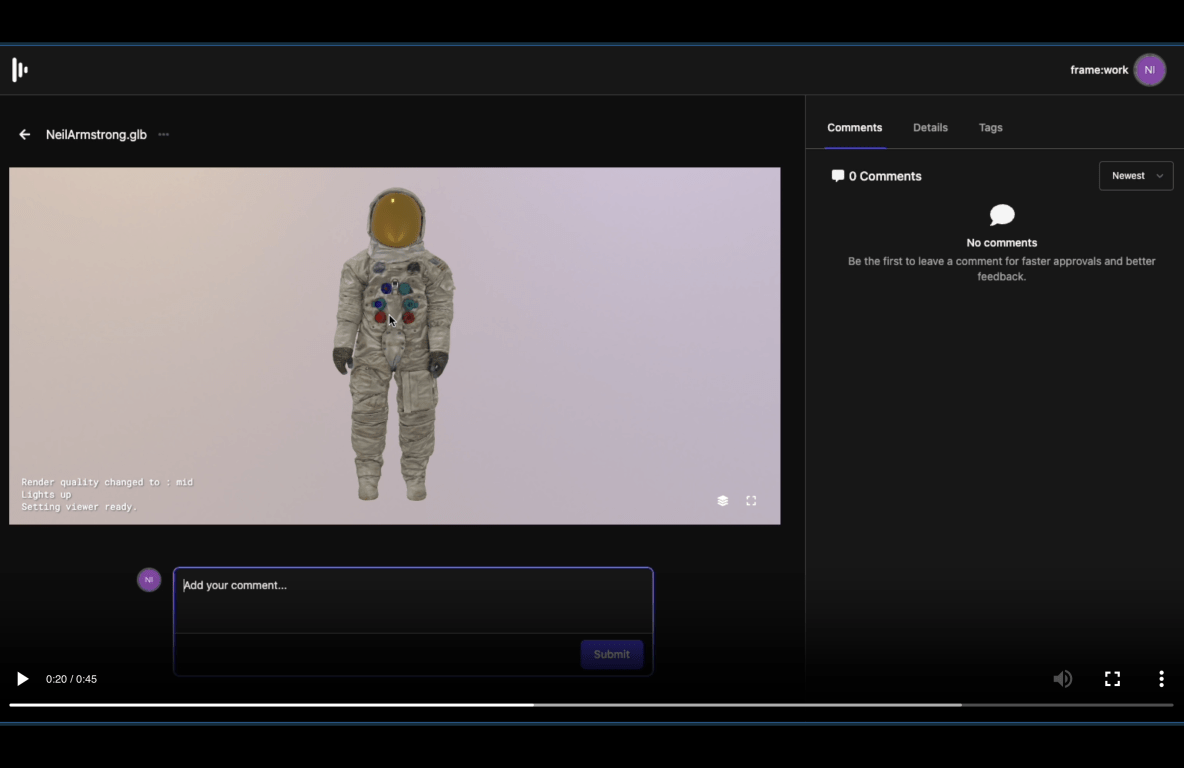The image size is (1184, 768).
Task: Mute the video volume
Action: click(1062, 679)
